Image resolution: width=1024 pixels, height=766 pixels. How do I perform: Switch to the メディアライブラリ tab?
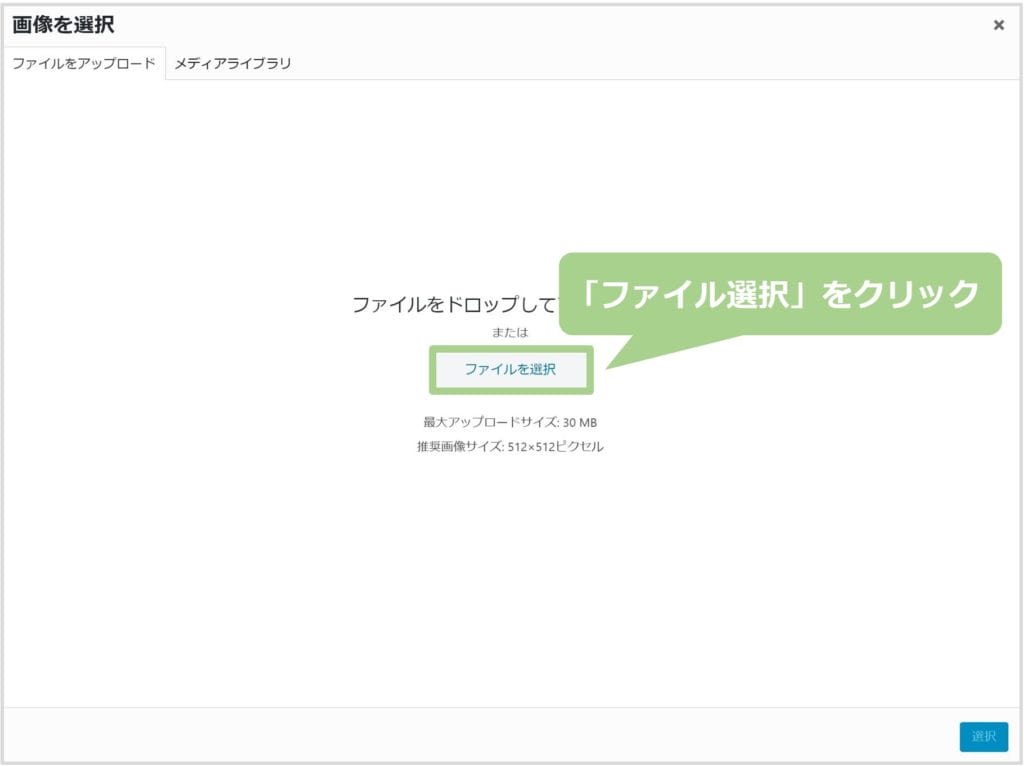tap(233, 63)
